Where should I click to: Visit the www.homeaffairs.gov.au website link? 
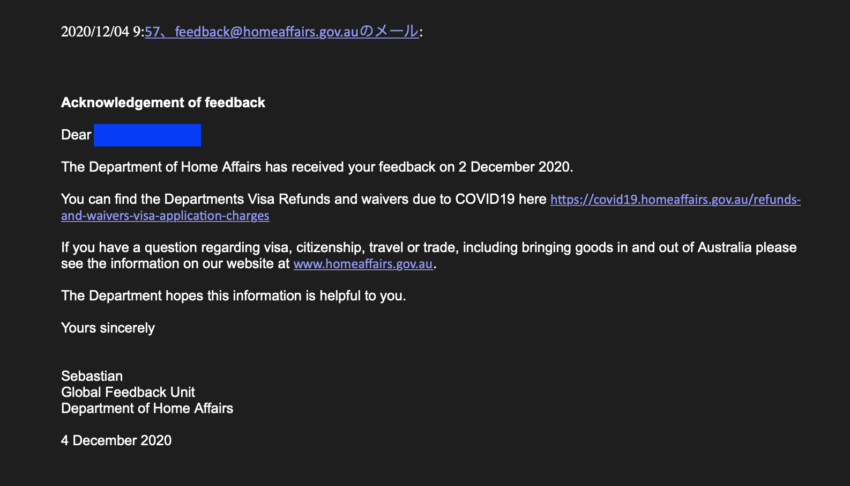(x=363, y=264)
